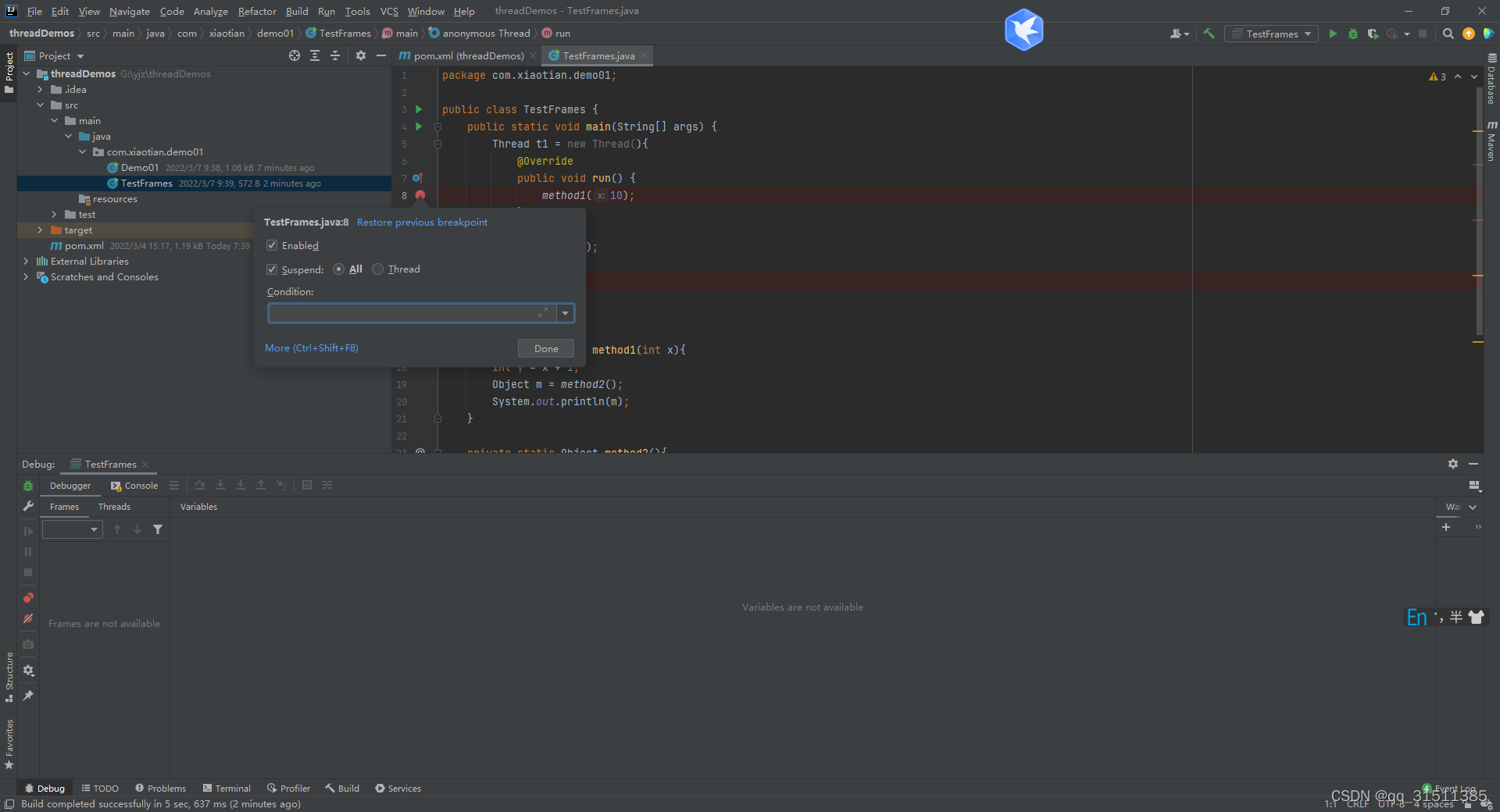Expand Scratches and Consoles node
This screenshot has height=812, width=1500.
coord(27,277)
